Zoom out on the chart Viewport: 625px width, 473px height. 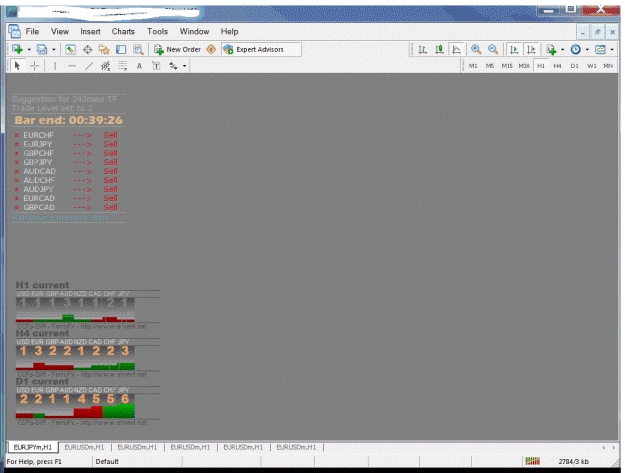pos(493,49)
